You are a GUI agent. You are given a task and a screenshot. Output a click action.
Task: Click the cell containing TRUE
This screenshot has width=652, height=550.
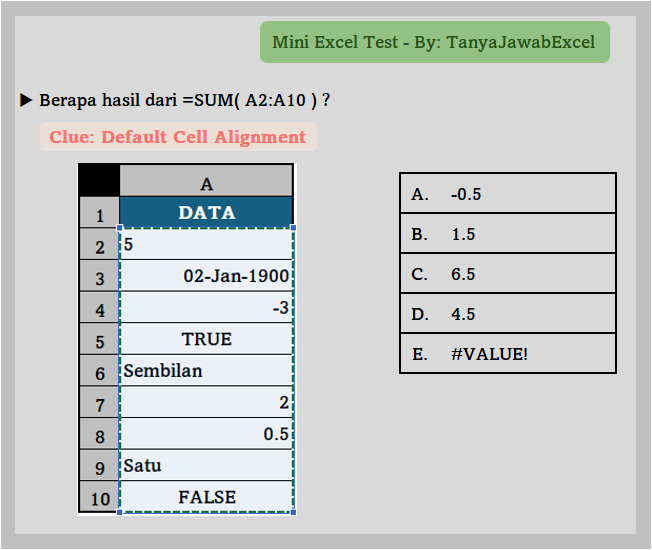coord(206,338)
